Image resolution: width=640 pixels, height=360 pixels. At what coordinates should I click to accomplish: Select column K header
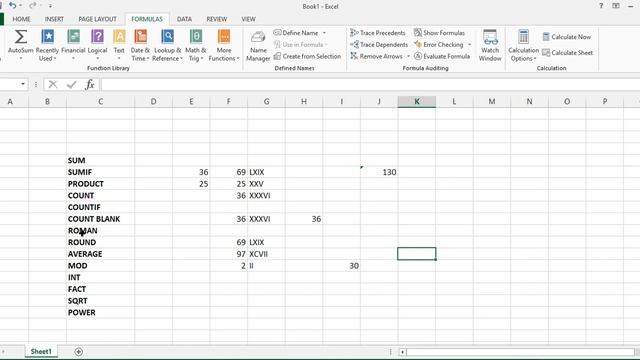click(x=416, y=102)
